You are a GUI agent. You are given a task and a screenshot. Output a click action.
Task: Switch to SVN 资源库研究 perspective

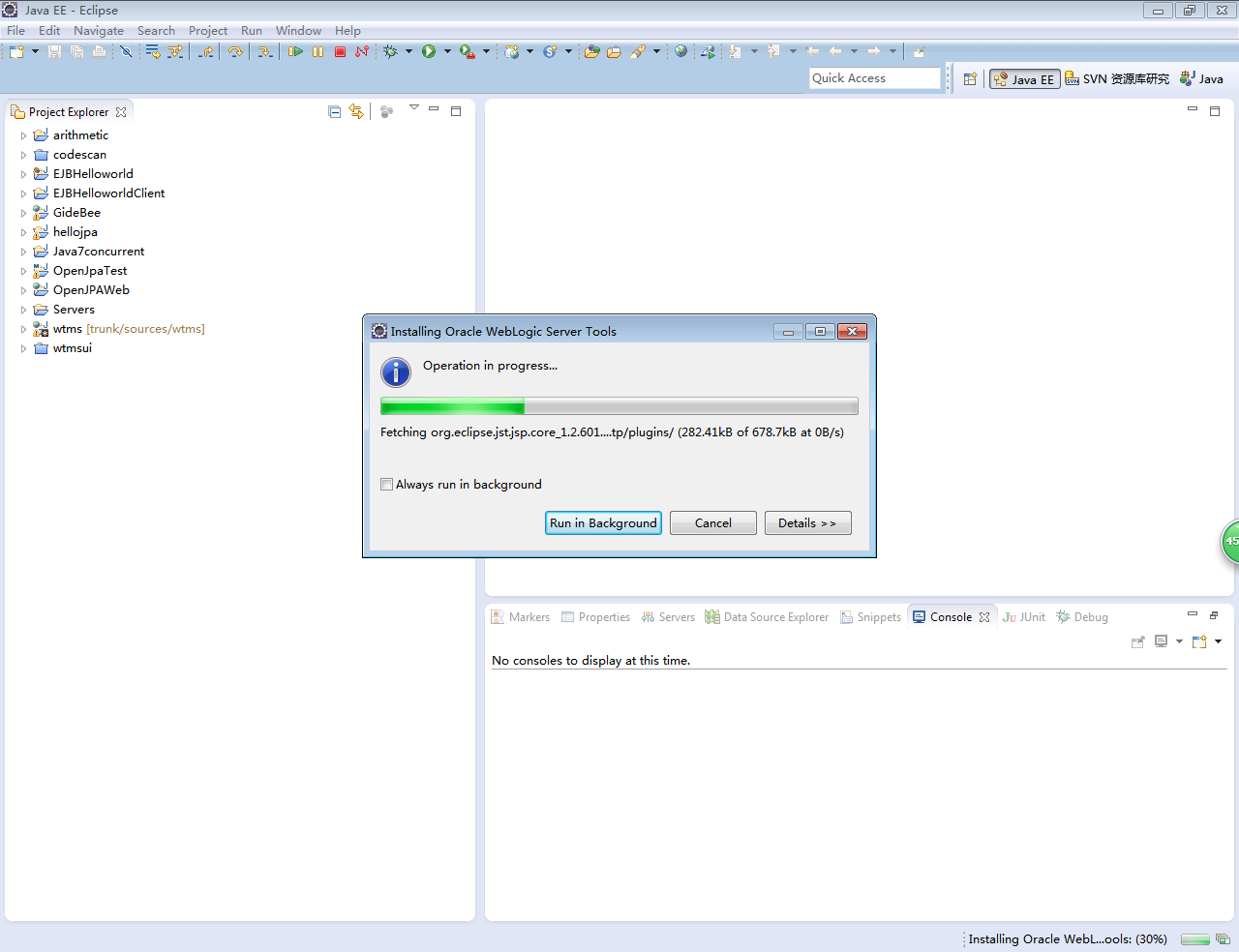[1117, 79]
